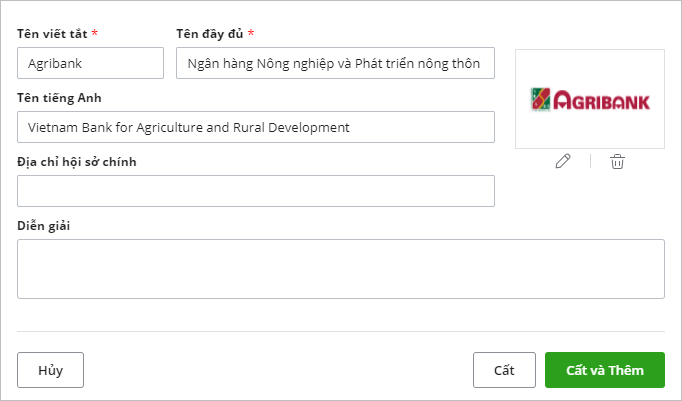Click into the Tên đầy đủ field

click(x=335, y=63)
